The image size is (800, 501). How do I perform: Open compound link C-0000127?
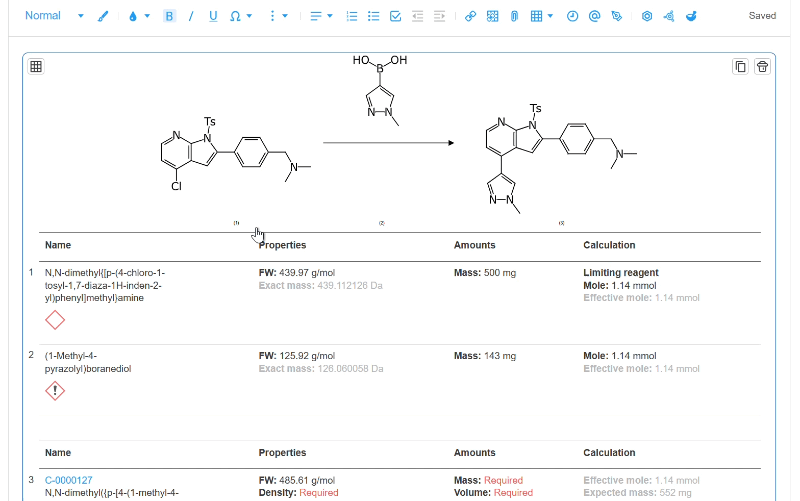[x=68, y=480]
